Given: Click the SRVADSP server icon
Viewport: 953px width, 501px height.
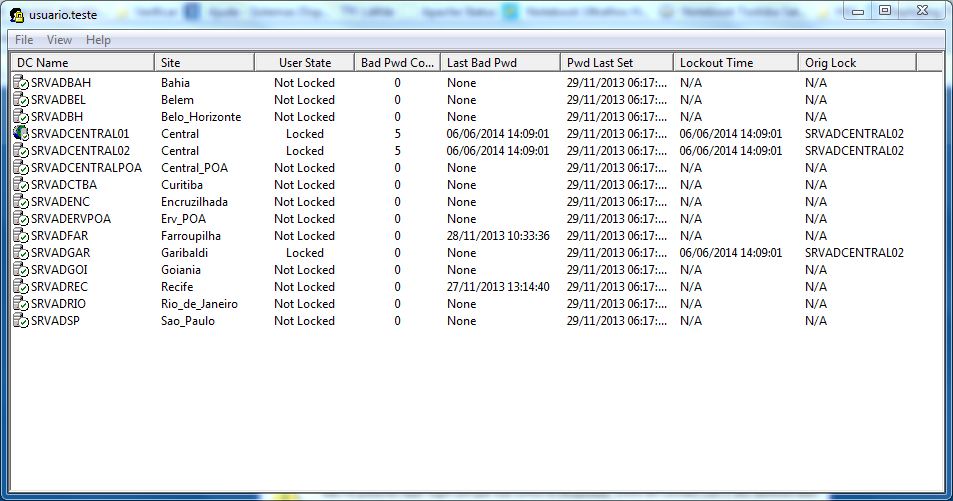Looking at the screenshot, I should pyautogui.click(x=21, y=321).
